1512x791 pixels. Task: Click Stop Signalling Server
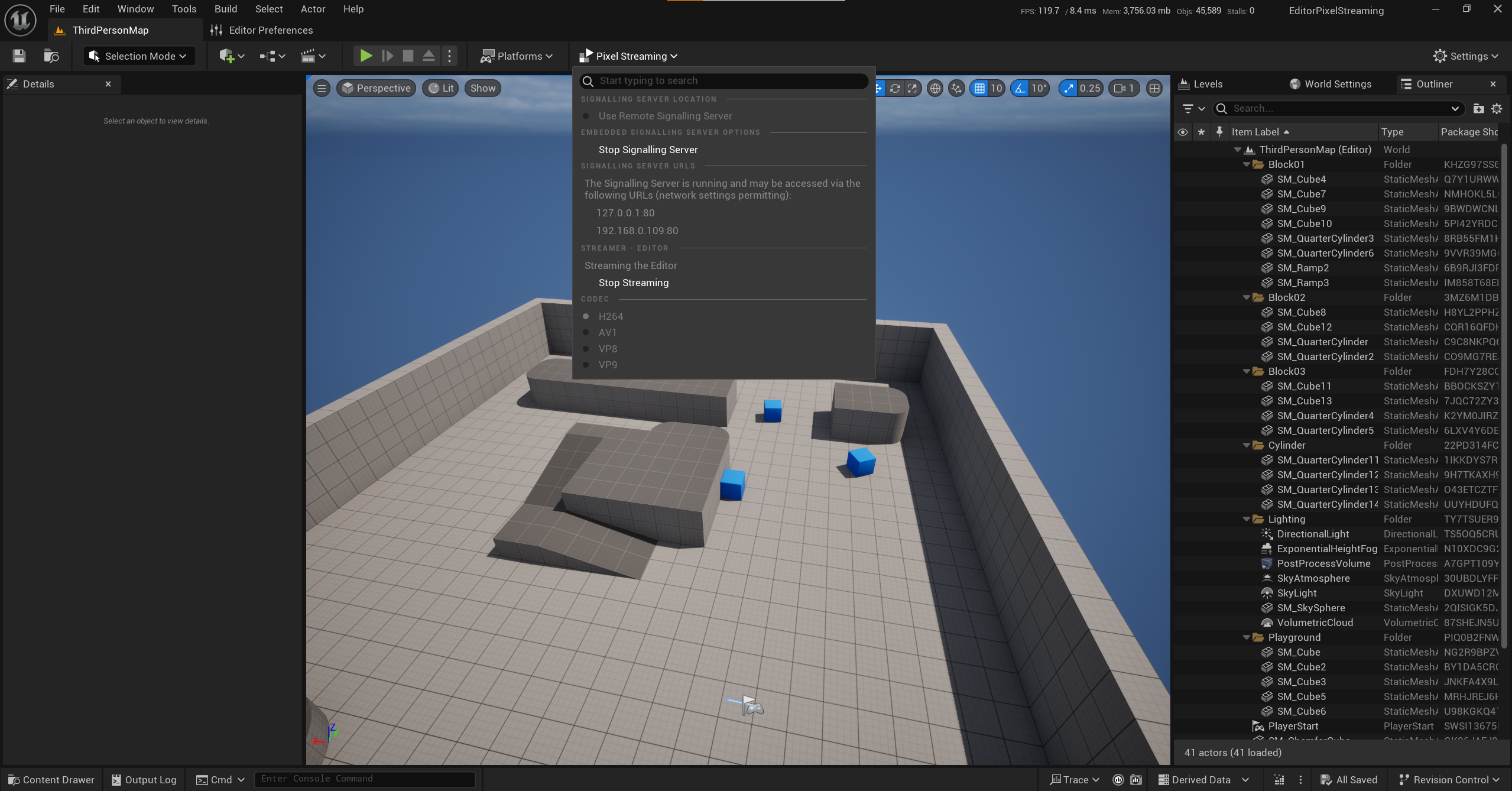point(648,150)
